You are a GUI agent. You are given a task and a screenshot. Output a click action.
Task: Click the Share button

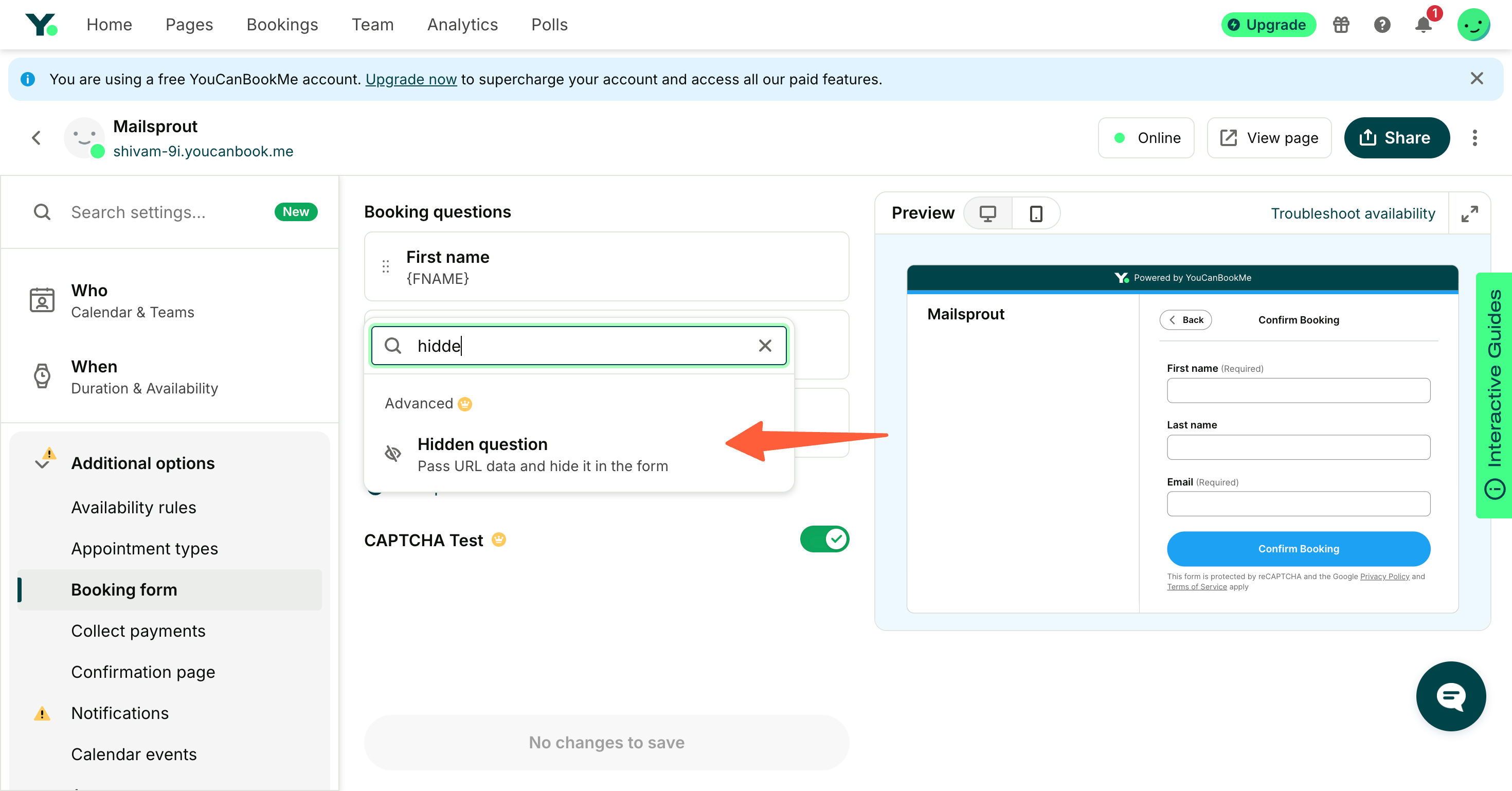pos(1396,138)
